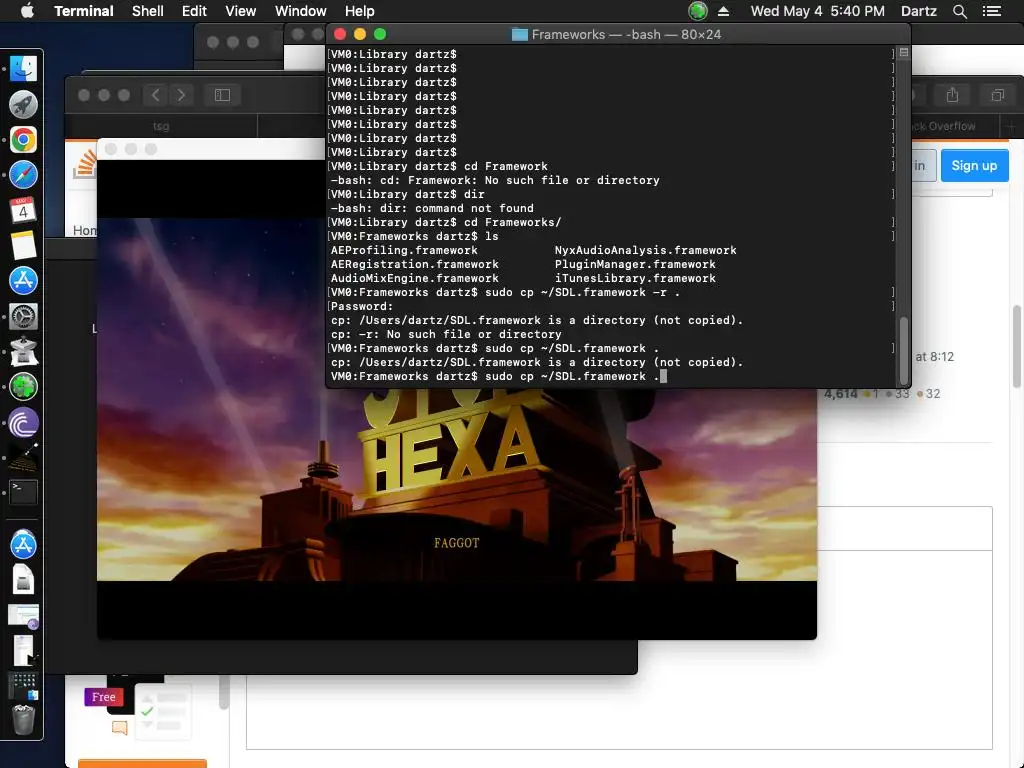The width and height of the screenshot is (1024, 768).
Task: Click Safari page scrollbar on right edge
Action: [1017, 346]
